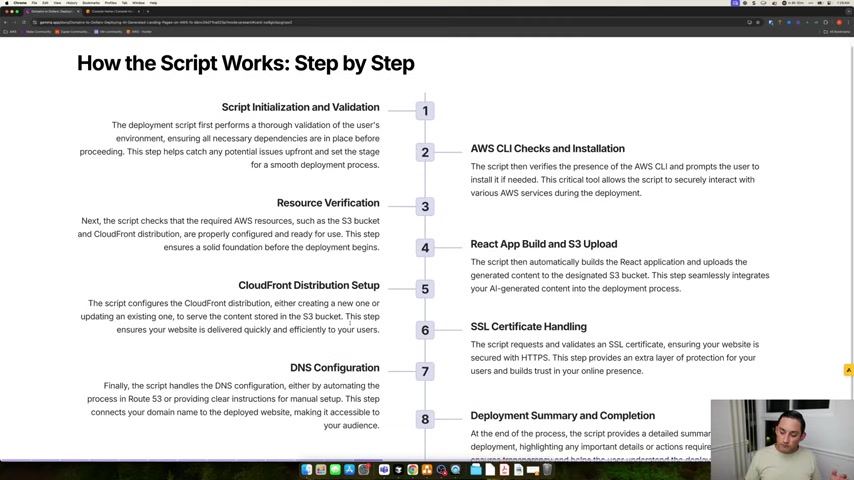Screen dimensions: 854x480
Task: Click the step 6 number marker
Action: [425, 330]
